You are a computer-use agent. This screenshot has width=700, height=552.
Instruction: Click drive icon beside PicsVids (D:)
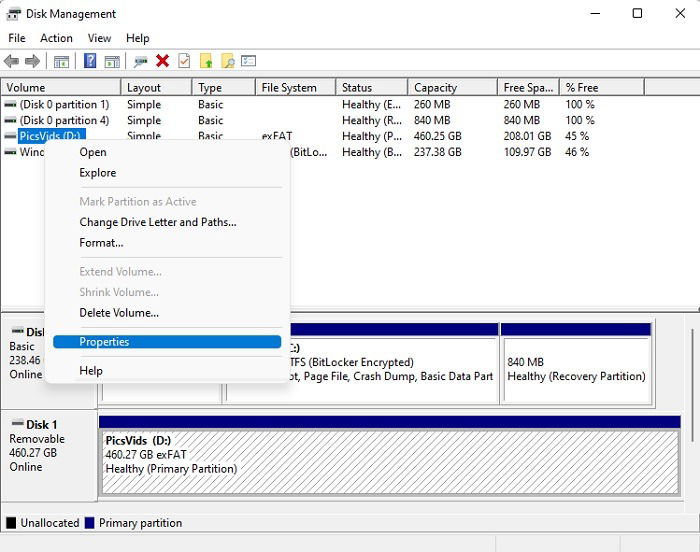pyautogui.click(x=10, y=136)
